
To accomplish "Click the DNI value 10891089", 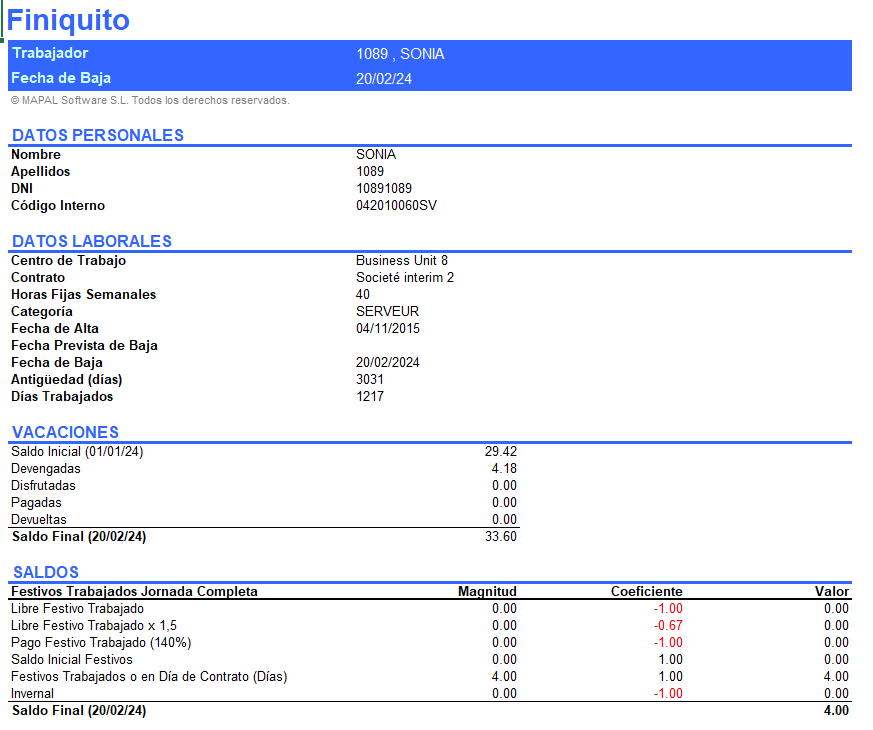I will tap(384, 189).
